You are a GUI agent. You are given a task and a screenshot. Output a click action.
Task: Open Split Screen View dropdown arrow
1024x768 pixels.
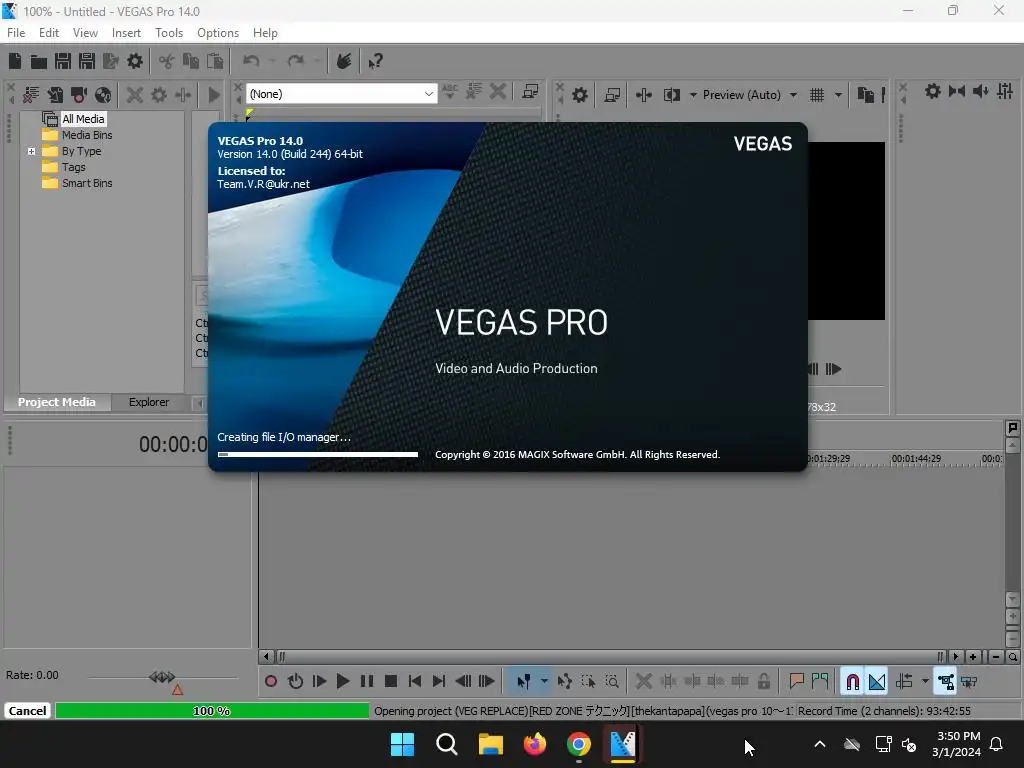click(x=693, y=95)
